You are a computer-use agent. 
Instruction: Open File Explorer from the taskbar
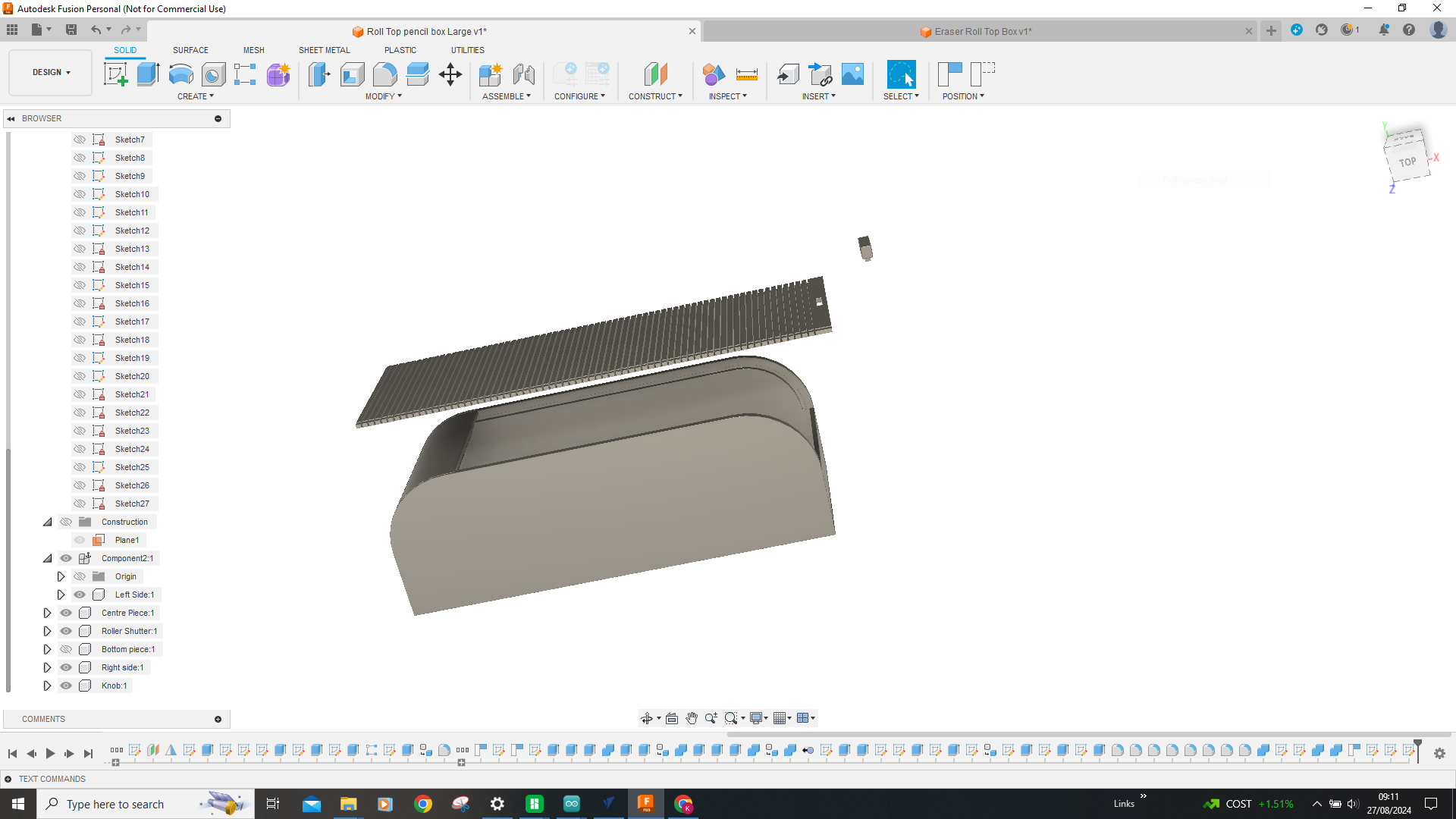[348, 804]
